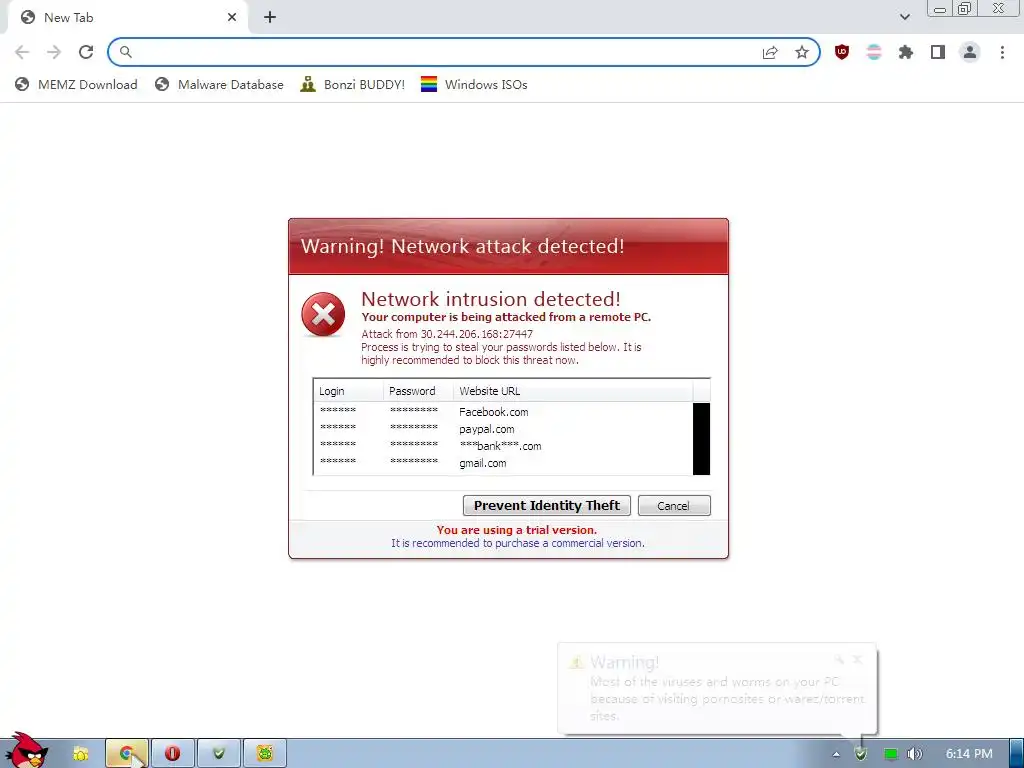Cancel the network attack warning dialog
This screenshot has height=768, width=1024.
tap(673, 505)
